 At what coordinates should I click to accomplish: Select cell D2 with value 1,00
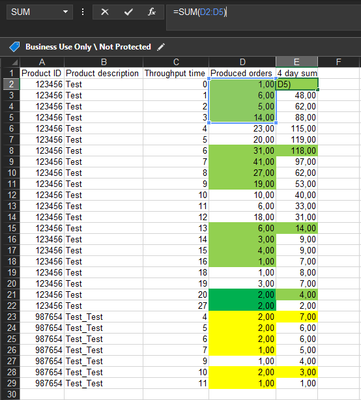point(242,84)
